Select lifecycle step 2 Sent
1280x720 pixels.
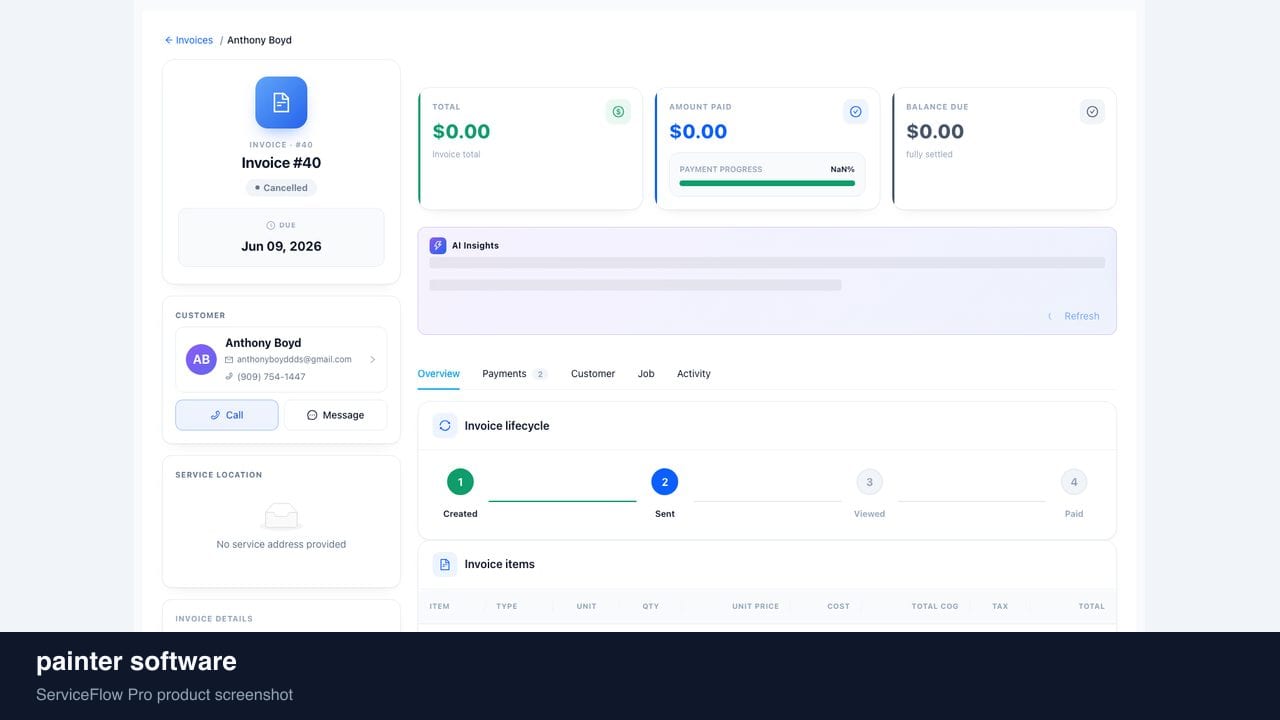click(665, 482)
